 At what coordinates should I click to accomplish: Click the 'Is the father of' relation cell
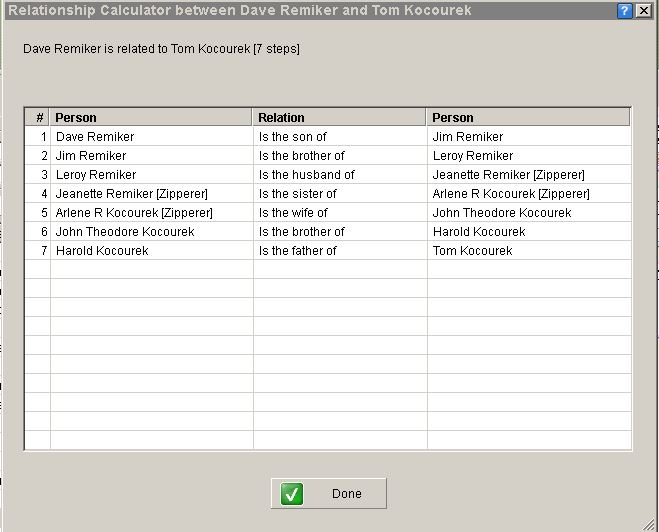(x=298, y=251)
